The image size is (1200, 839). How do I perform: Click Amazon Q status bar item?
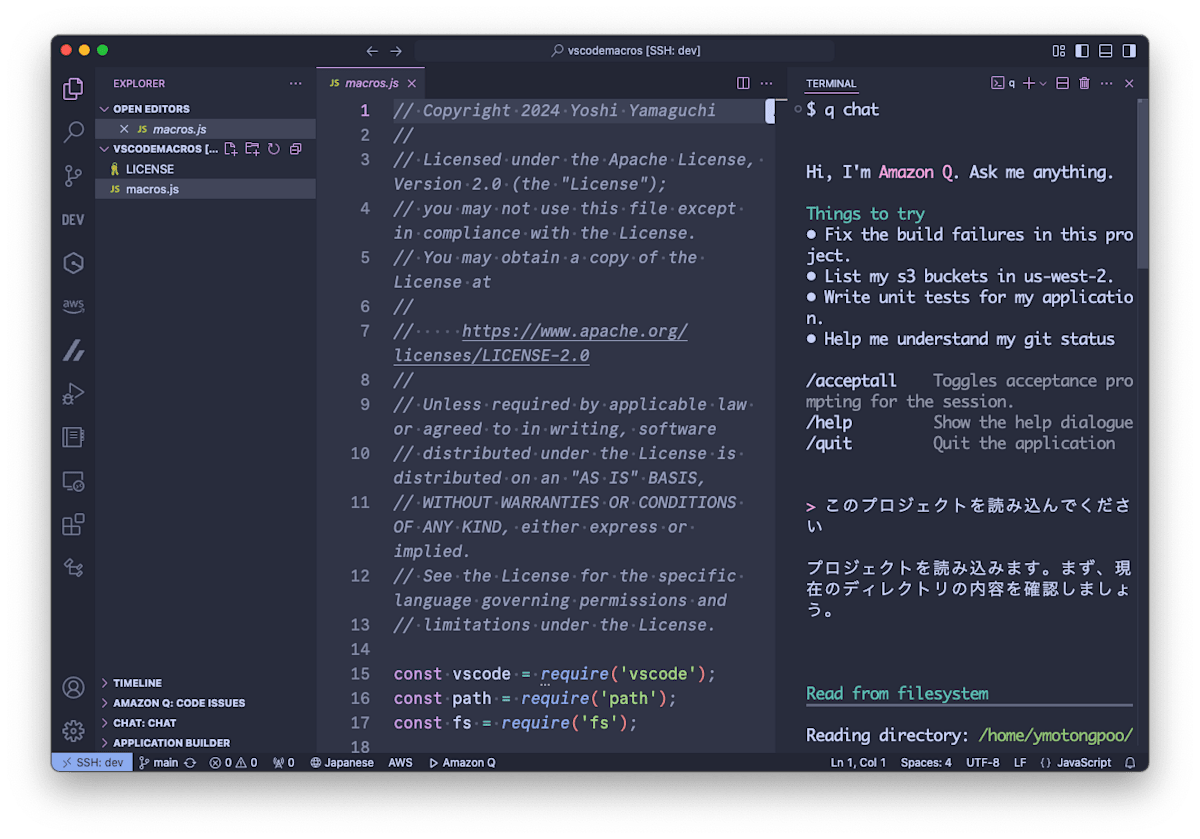[462, 762]
